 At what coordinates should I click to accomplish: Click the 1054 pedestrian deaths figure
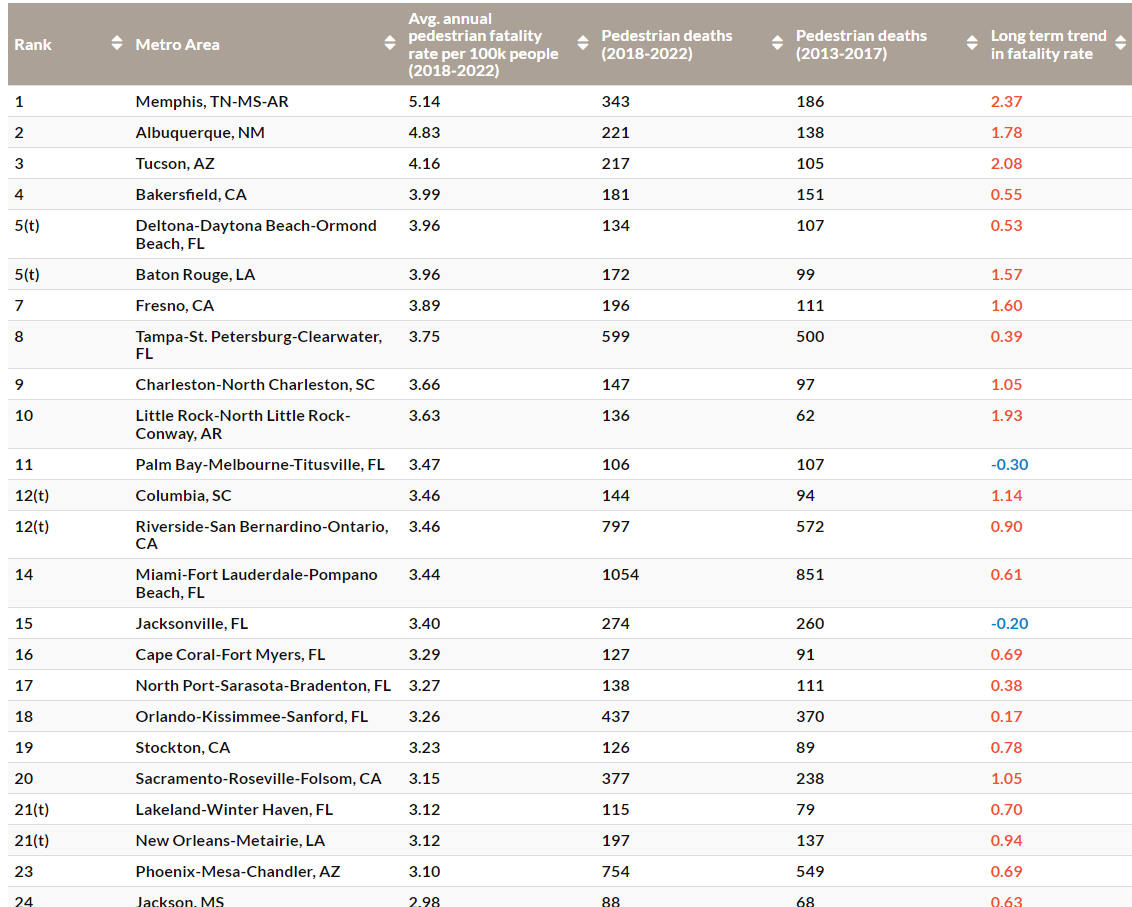pos(620,574)
